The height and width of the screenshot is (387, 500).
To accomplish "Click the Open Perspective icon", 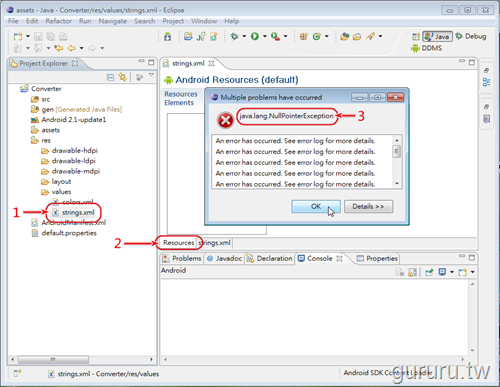I will point(416,36).
